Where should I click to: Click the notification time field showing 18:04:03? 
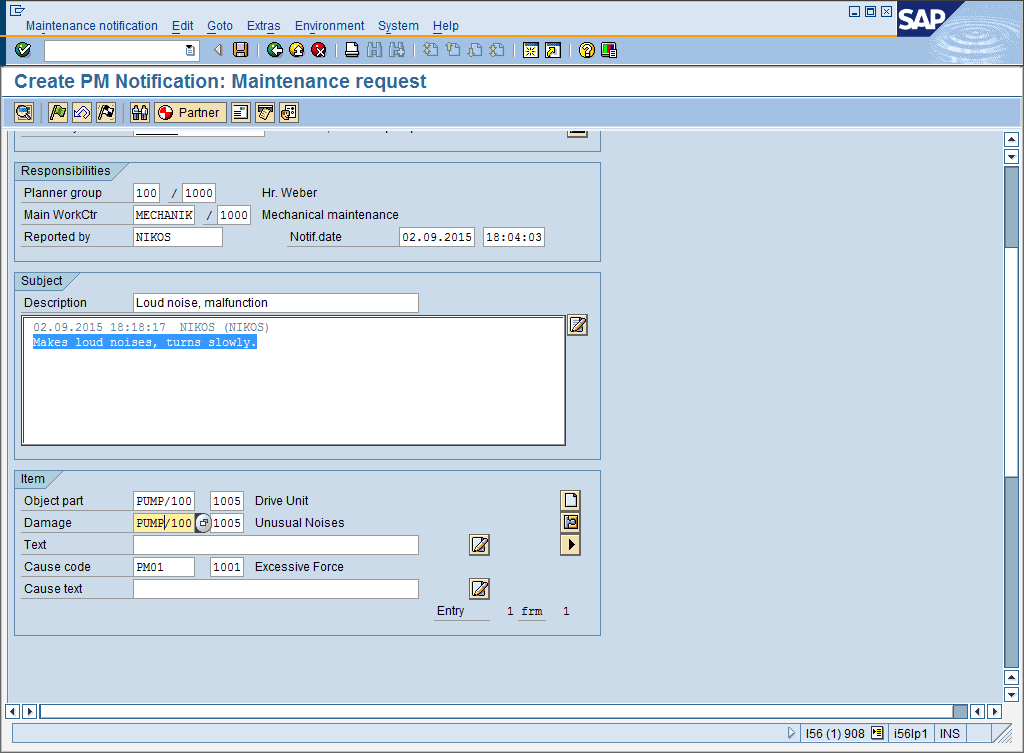pyautogui.click(x=514, y=237)
